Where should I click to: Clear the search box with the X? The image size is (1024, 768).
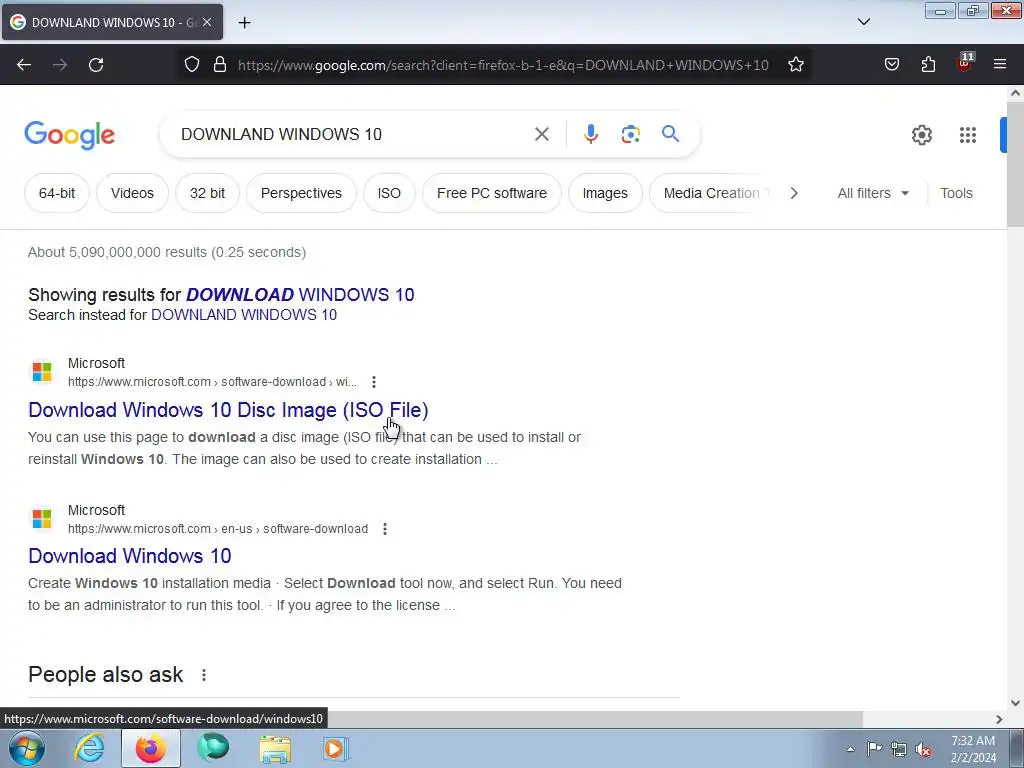pyautogui.click(x=541, y=135)
